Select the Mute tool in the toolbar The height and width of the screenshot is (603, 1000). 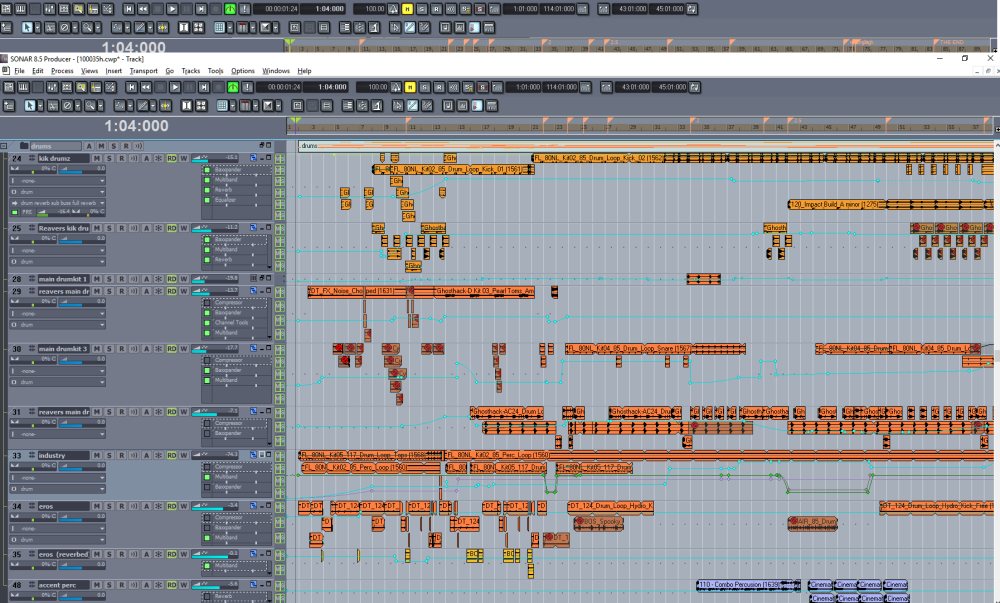[x=66, y=104]
